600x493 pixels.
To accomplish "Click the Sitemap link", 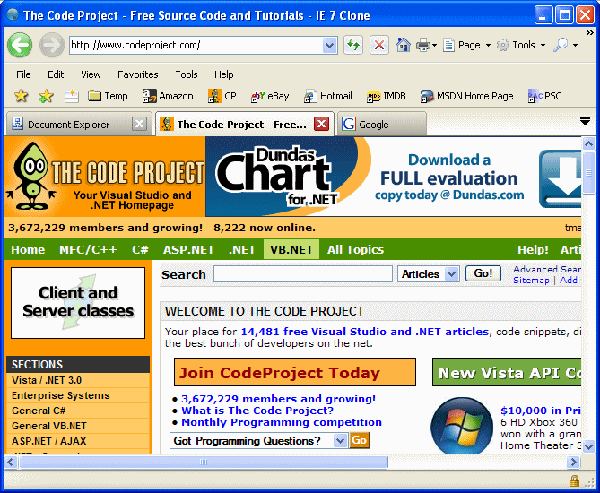I will [x=531, y=280].
